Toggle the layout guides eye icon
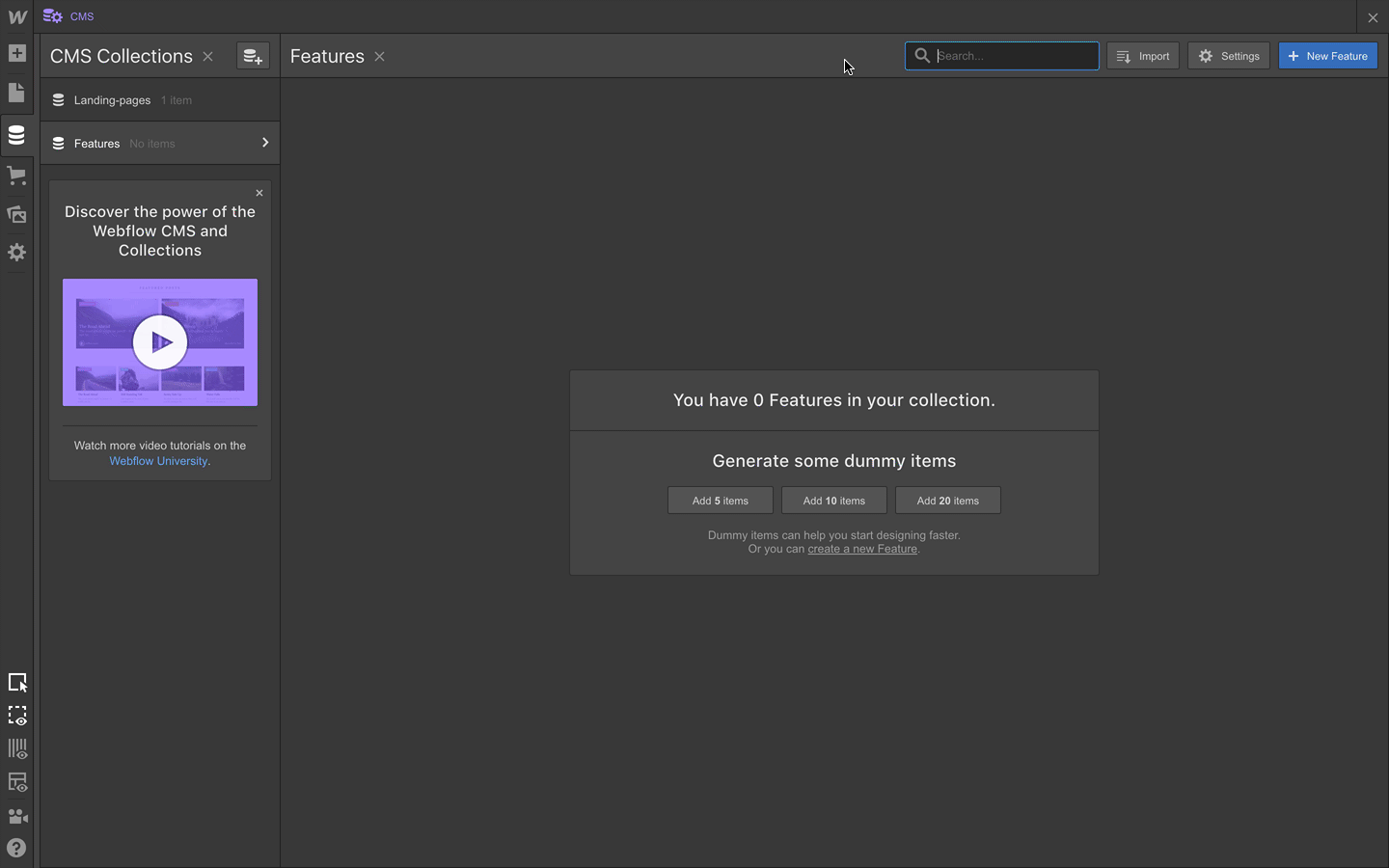Screen dimensions: 1389x868 click(x=17, y=782)
